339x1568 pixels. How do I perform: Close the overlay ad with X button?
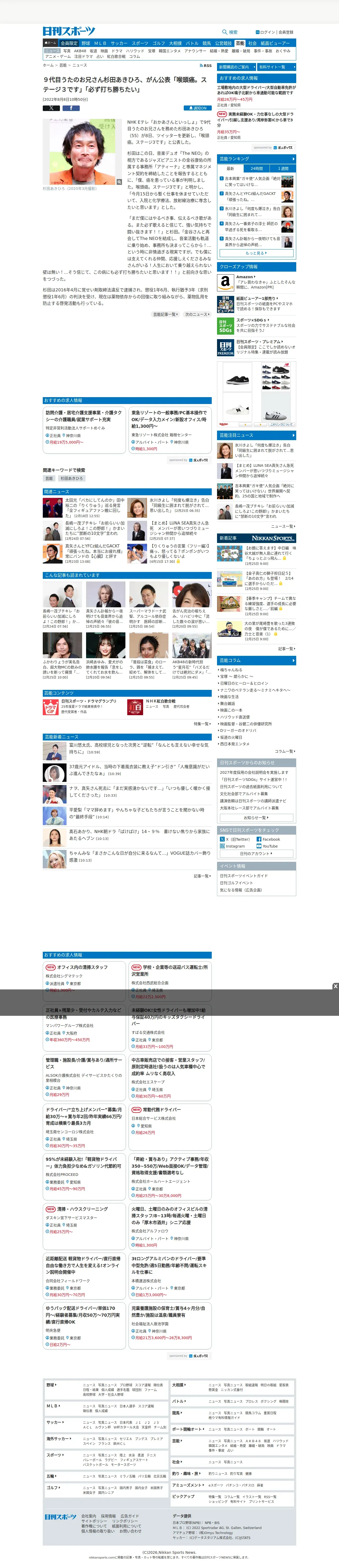pos(335,986)
